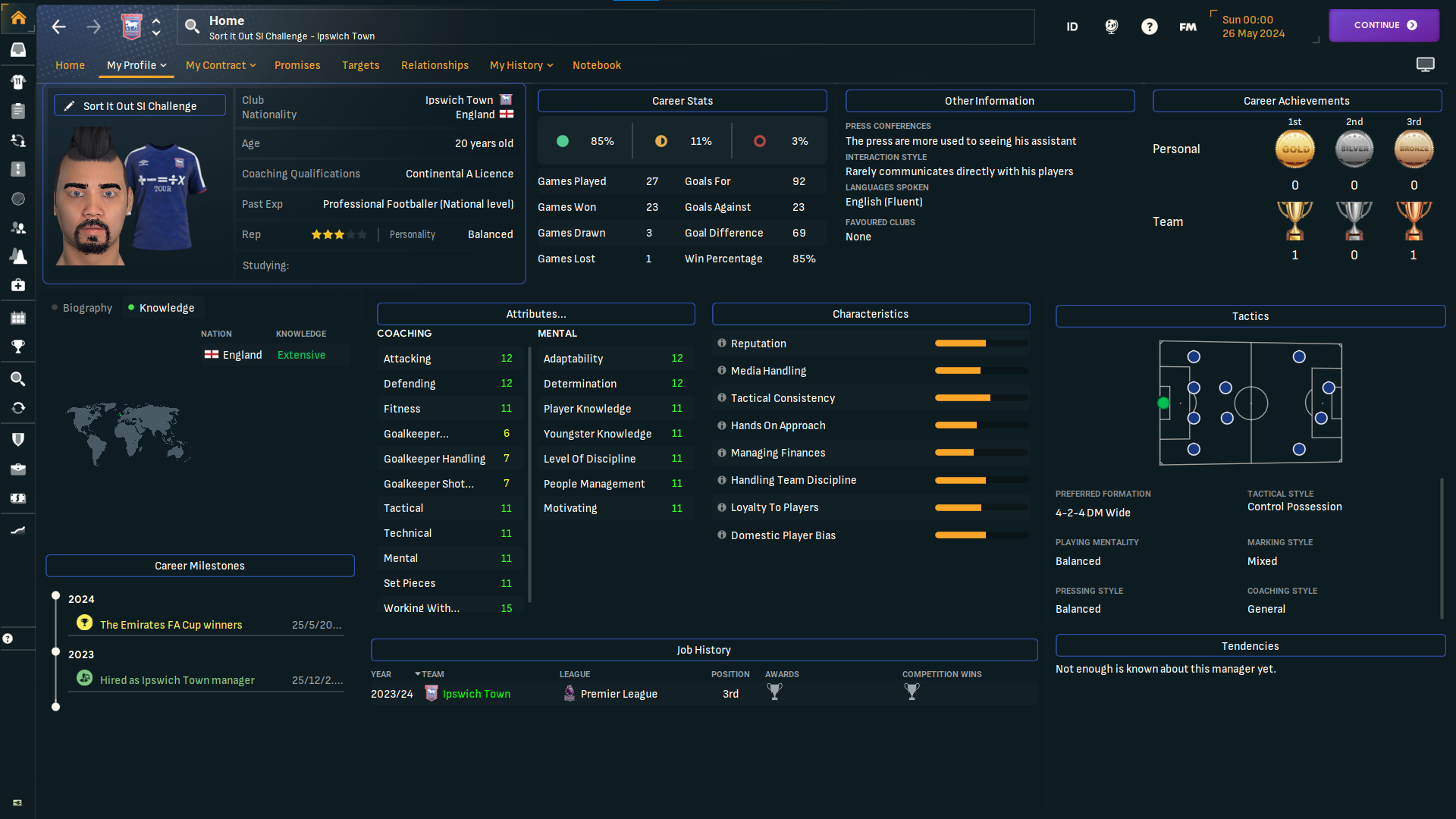Open the Attributes... panel header

(x=536, y=314)
